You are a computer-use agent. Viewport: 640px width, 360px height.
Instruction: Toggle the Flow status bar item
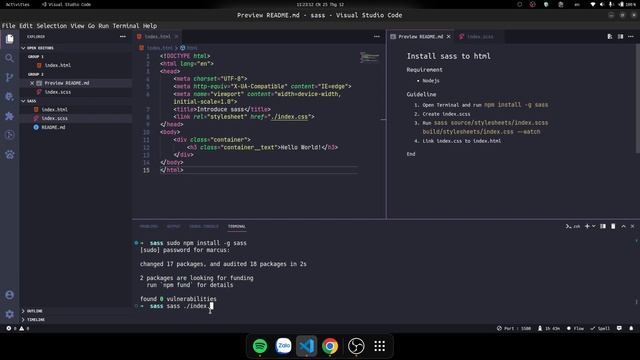click(x=575, y=328)
